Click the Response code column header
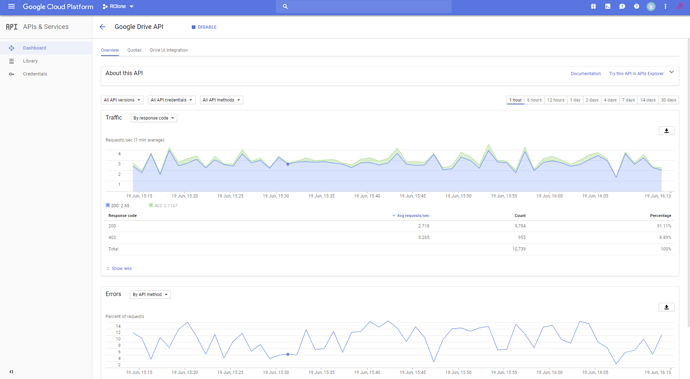 tap(122, 216)
